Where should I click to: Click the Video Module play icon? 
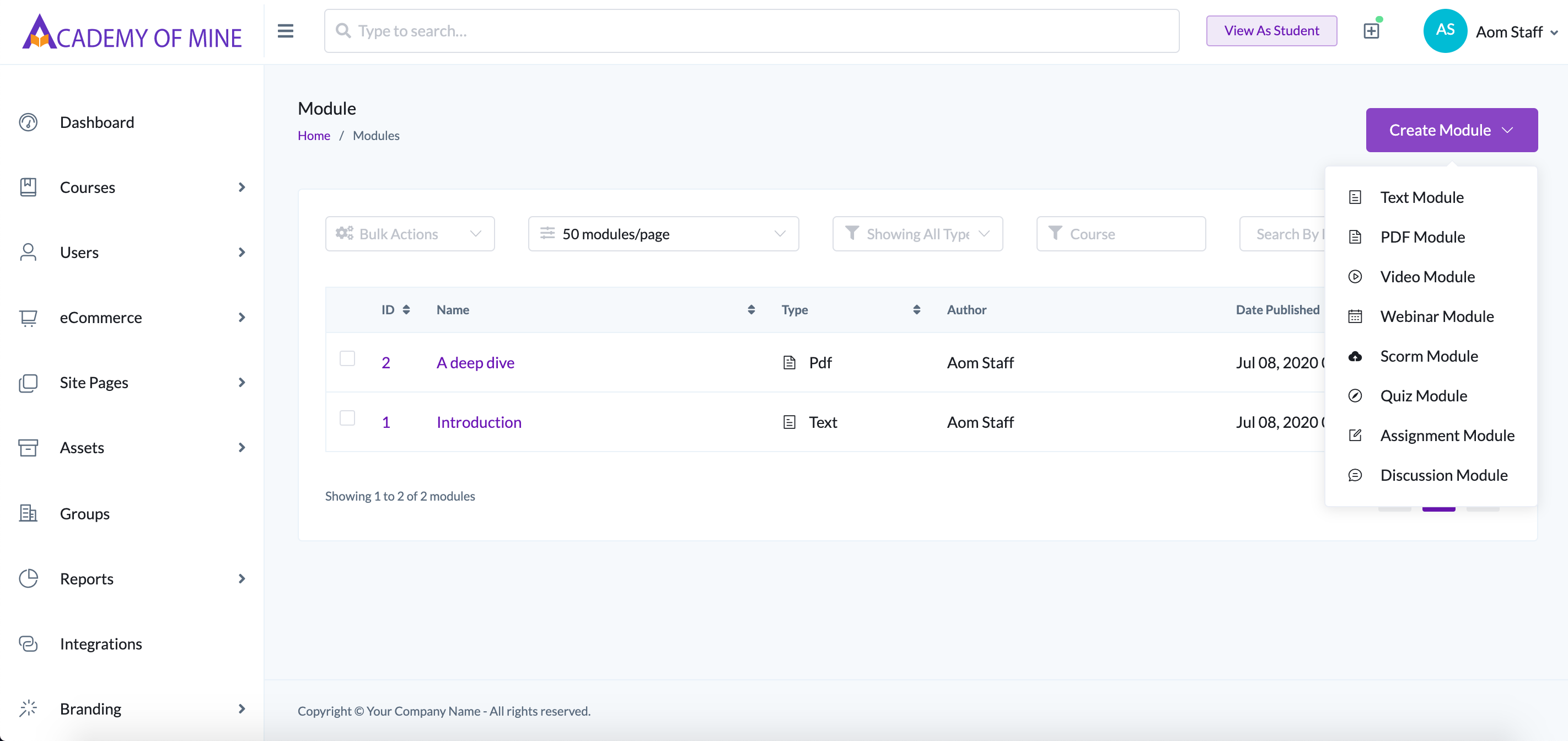1355,277
